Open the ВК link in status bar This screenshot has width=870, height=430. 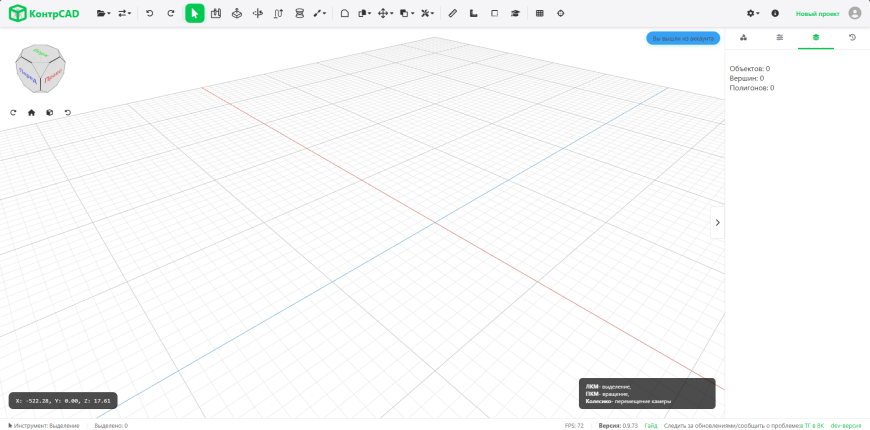point(820,426)
